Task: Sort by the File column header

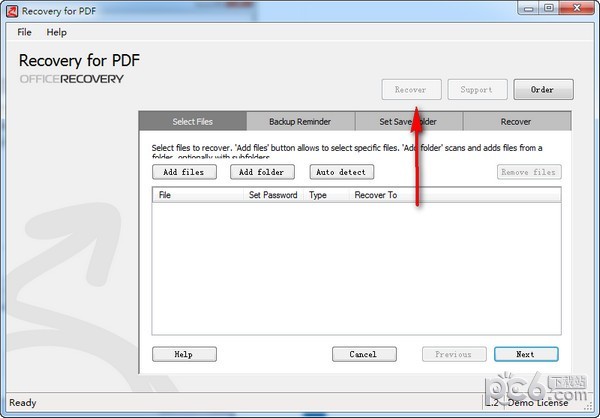Action: click(x=198, y=195)
